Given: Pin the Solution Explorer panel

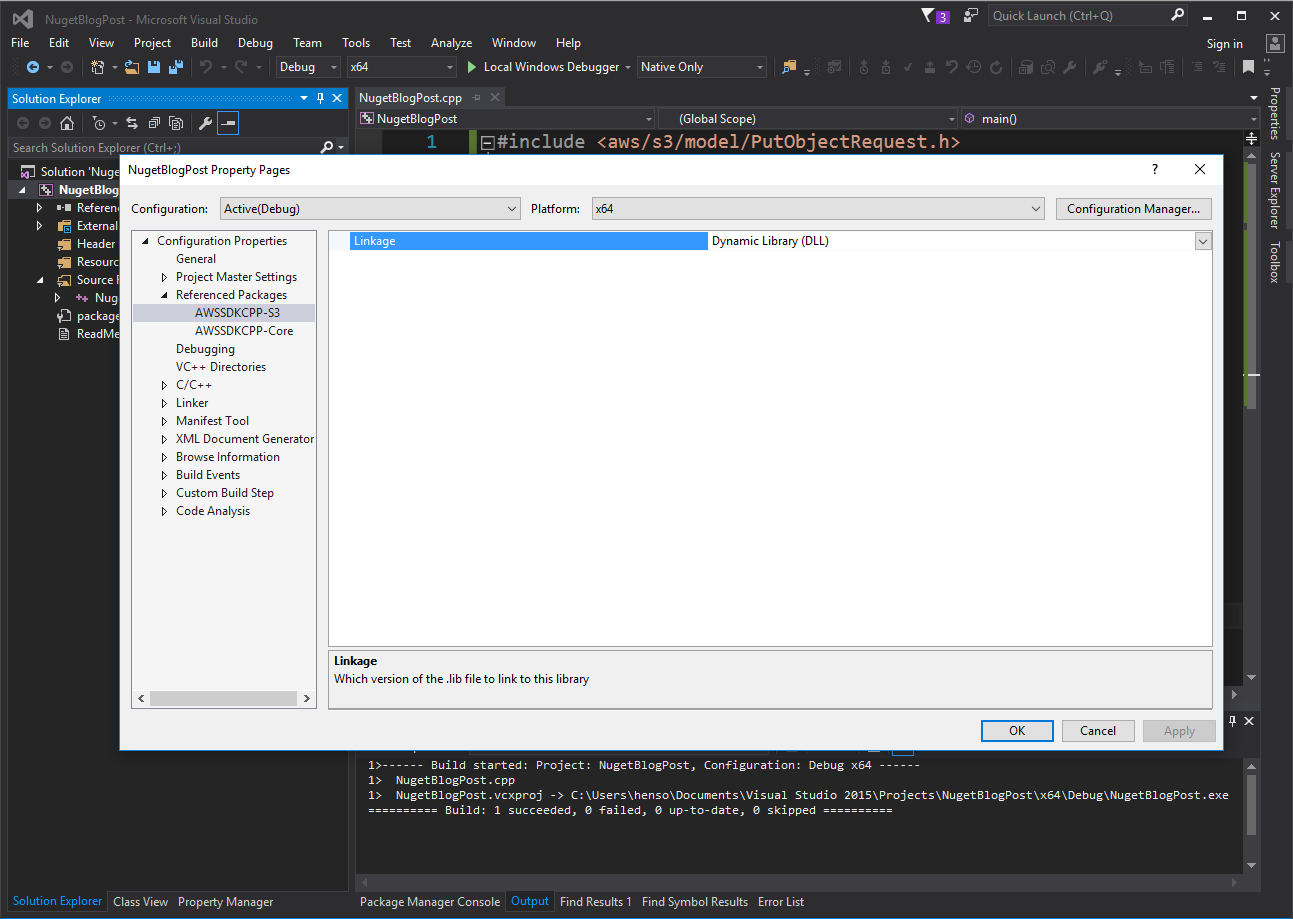Looking at the screenshot, I should [321, 98].
